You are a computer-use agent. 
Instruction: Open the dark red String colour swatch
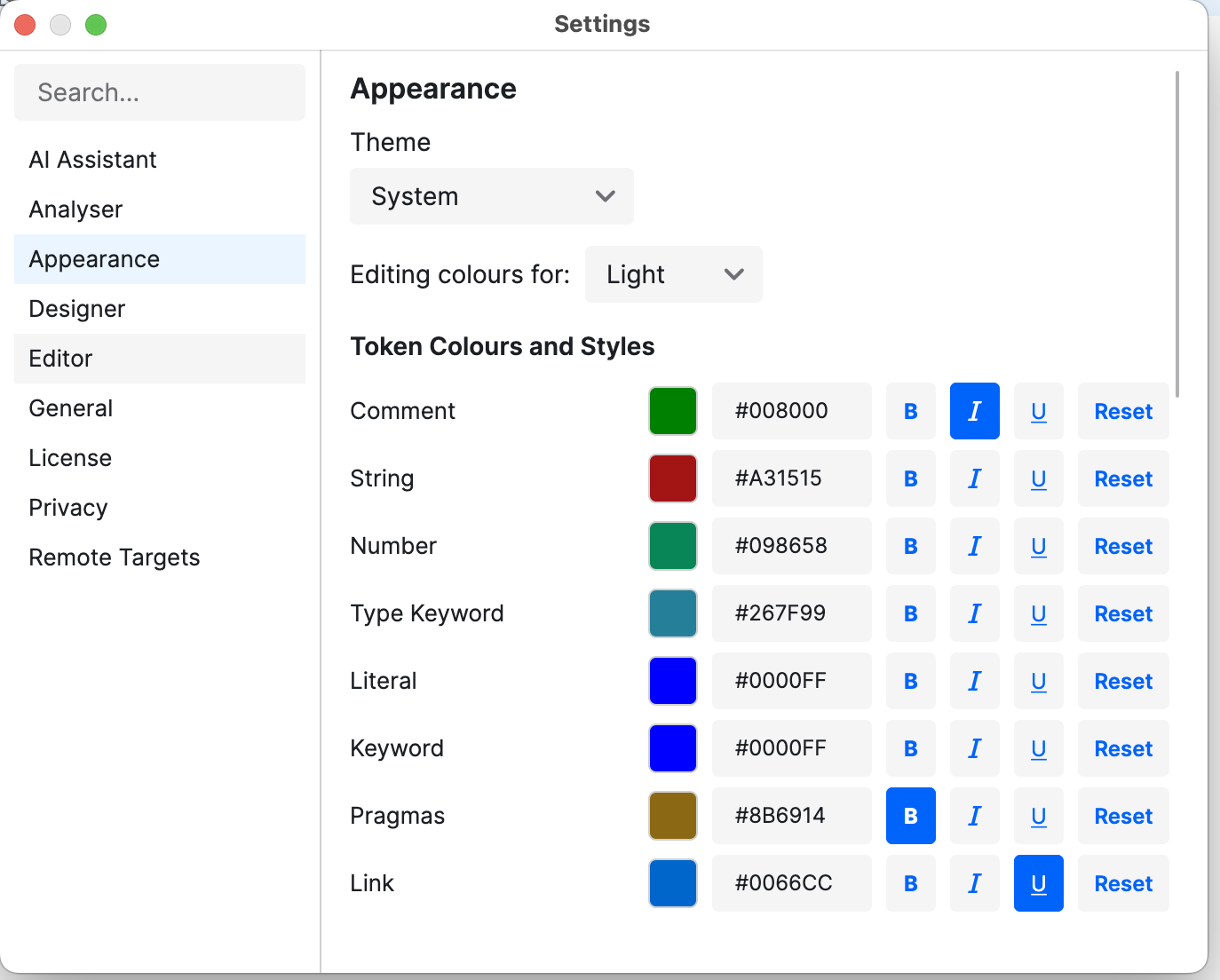pyautogui.click(x=673, y=478)
